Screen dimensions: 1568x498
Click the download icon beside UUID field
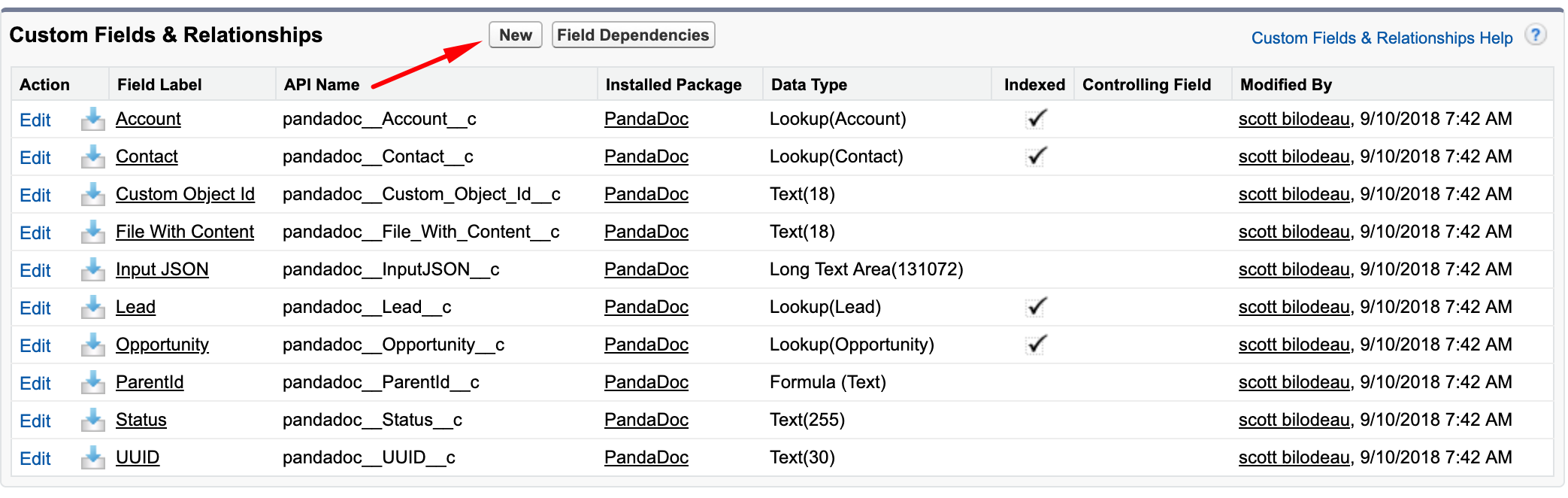point(92,457)
